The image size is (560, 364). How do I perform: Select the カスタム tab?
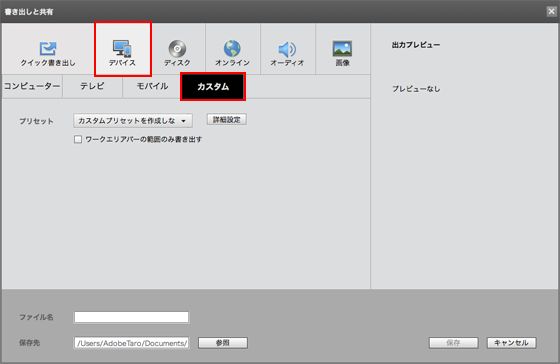coord(213,86)
